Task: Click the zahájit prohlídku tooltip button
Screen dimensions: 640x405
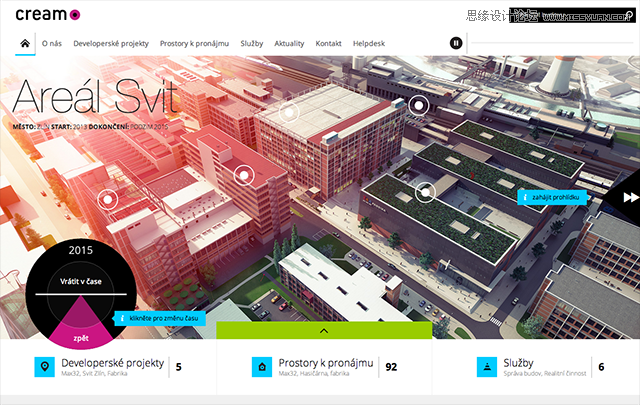Action: pos(552,198)
